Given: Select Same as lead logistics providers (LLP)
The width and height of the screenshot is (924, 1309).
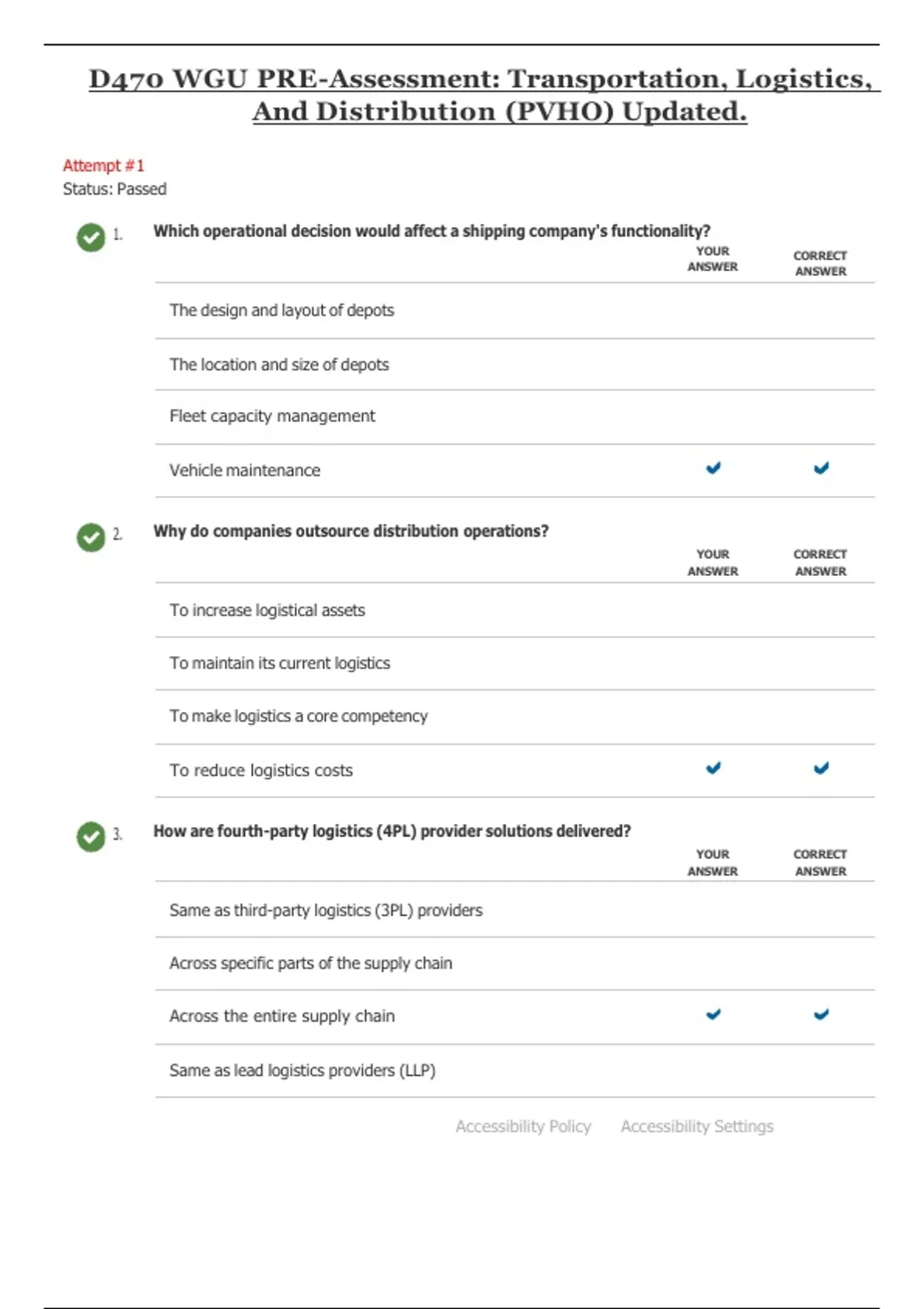Looking at the screenshot, I should (x=302, y=1070).
